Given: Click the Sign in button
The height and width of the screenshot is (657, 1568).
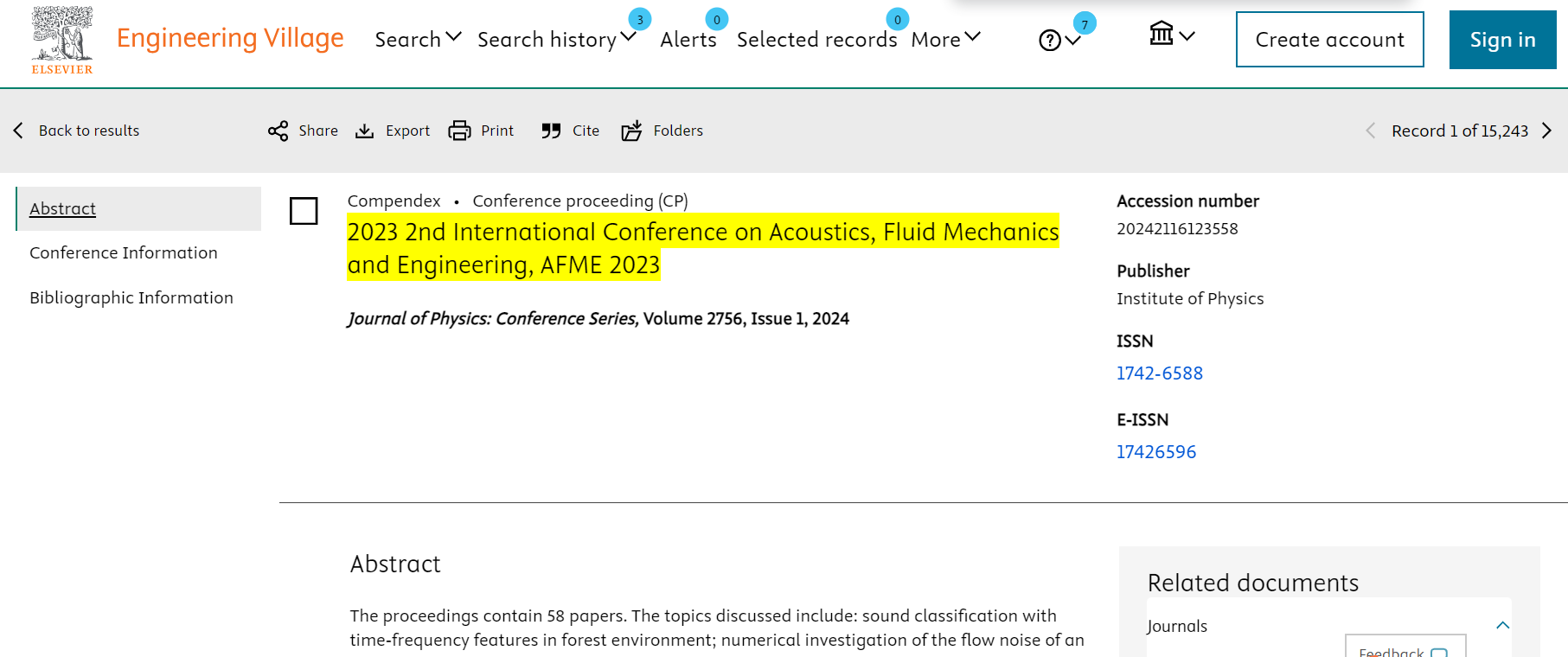Looking at the screenshot, I should coord(1502,39).
